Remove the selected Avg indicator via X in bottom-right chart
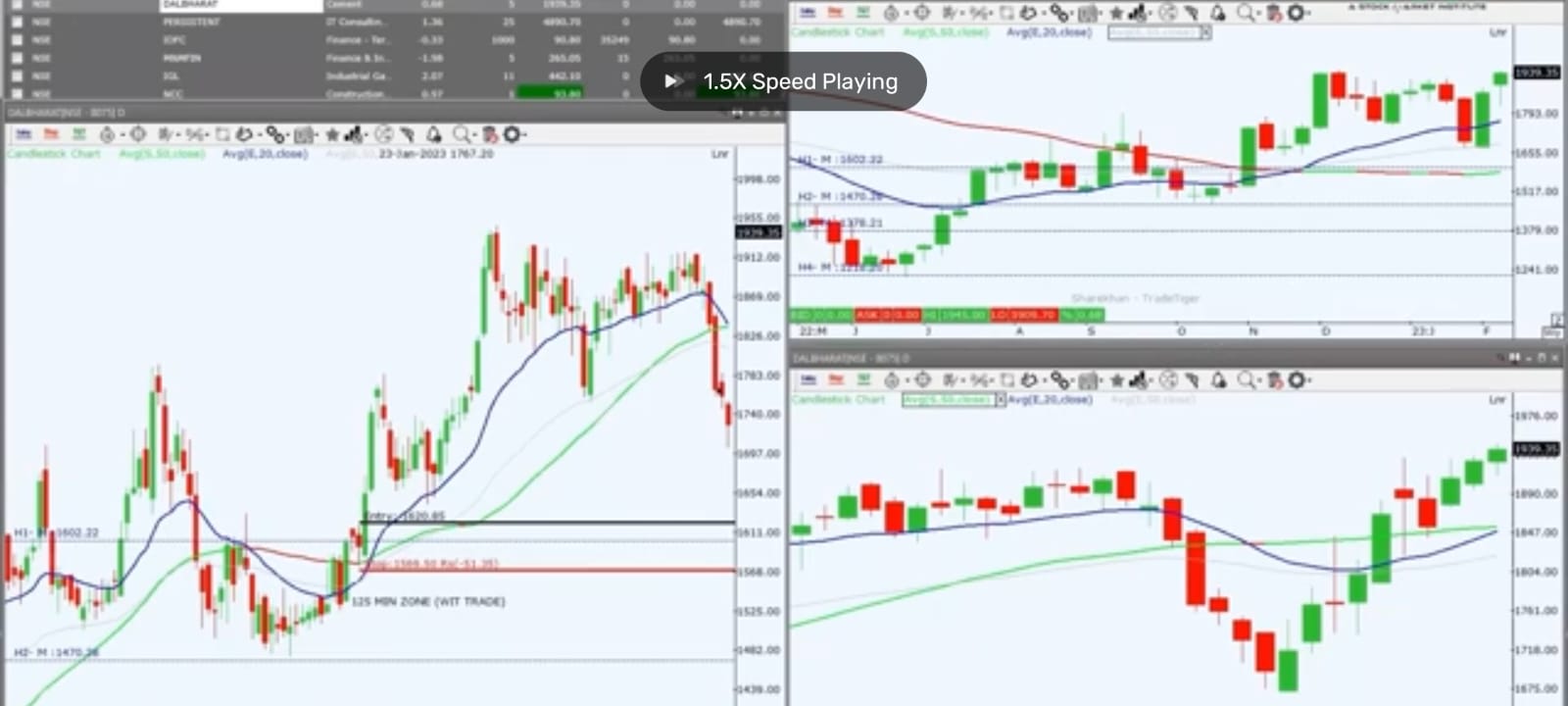Screen dimensions: 1568x706 pos(1001,400)
